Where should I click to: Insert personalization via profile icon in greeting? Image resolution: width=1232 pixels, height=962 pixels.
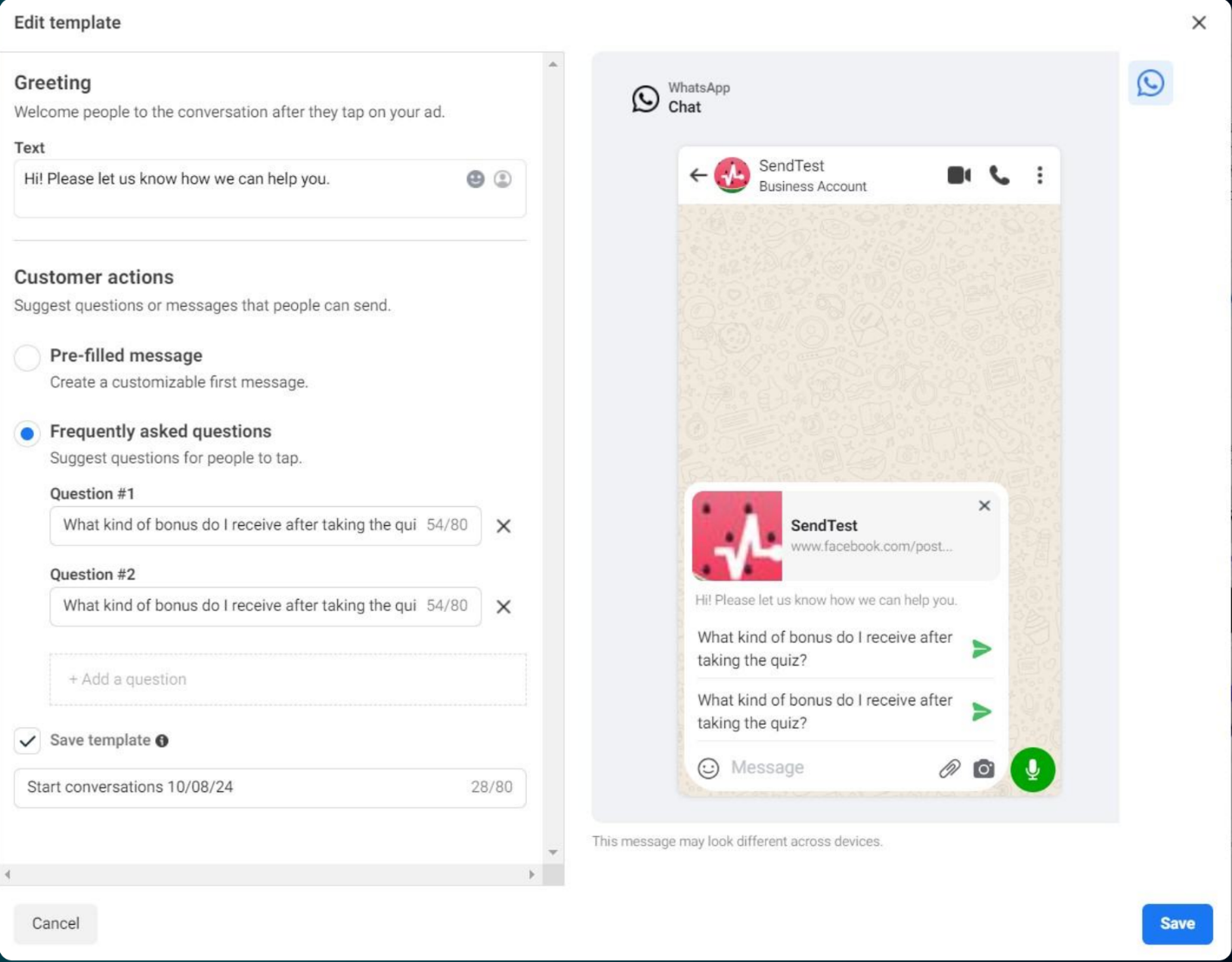(x=503, y=179)
